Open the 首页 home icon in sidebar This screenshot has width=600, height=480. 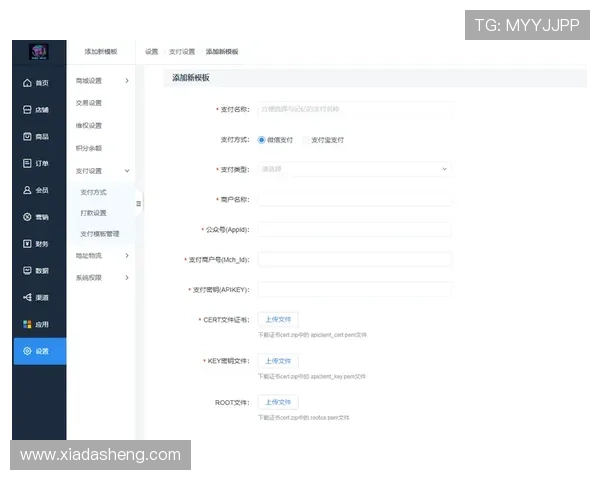click(x=27, y=83)
